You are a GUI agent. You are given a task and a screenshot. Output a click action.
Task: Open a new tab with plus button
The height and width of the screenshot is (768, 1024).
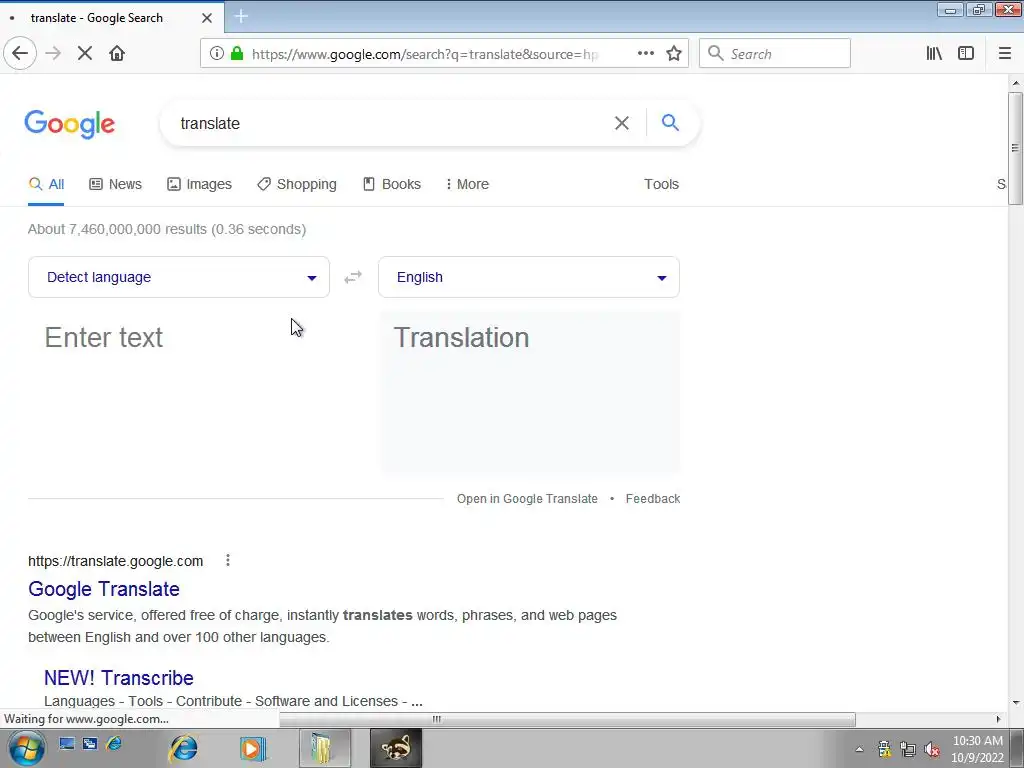241,17
